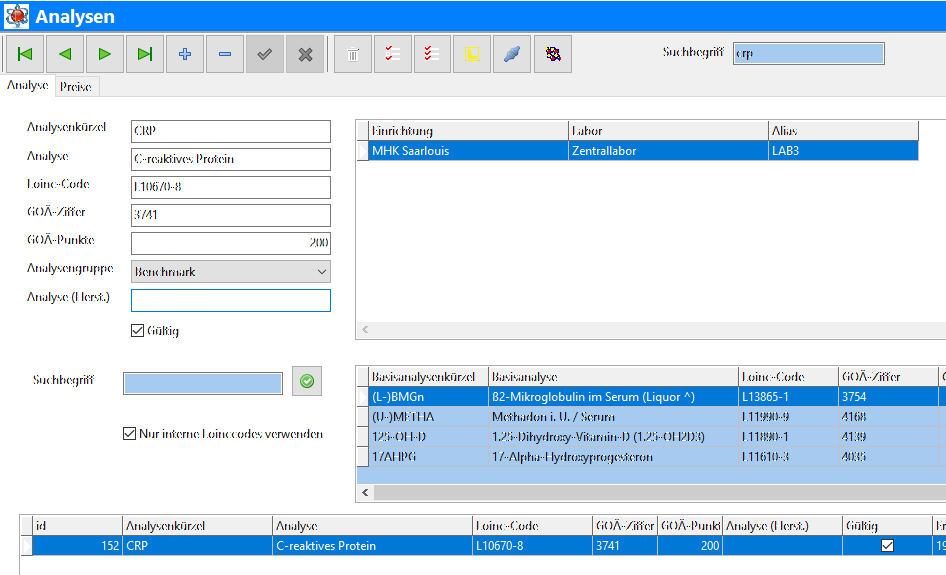Click the blue connector plug icon
This screenshot has height=575, width=946.
click(x=512, y=54)
